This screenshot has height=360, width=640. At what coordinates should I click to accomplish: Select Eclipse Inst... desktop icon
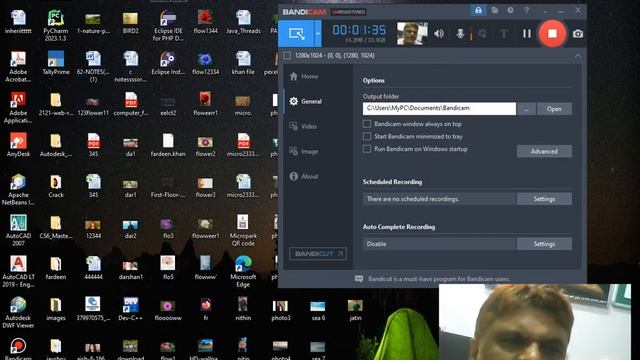pyautogui.click(x=168, y=62)
